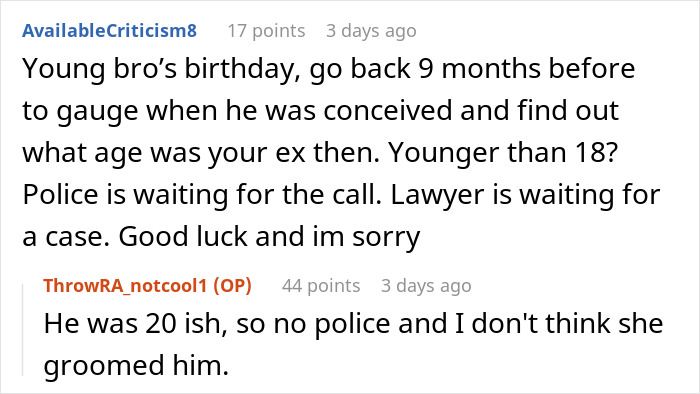Click the phrase 'Younger than 18?'
The image size is (700, 394).
point(503,153)
